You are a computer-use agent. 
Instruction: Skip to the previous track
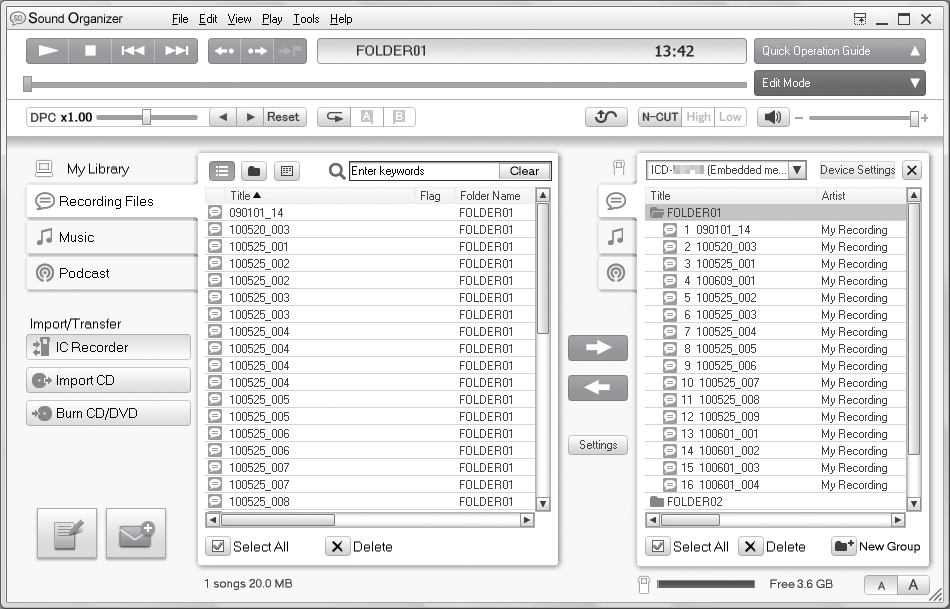(133, 51)
